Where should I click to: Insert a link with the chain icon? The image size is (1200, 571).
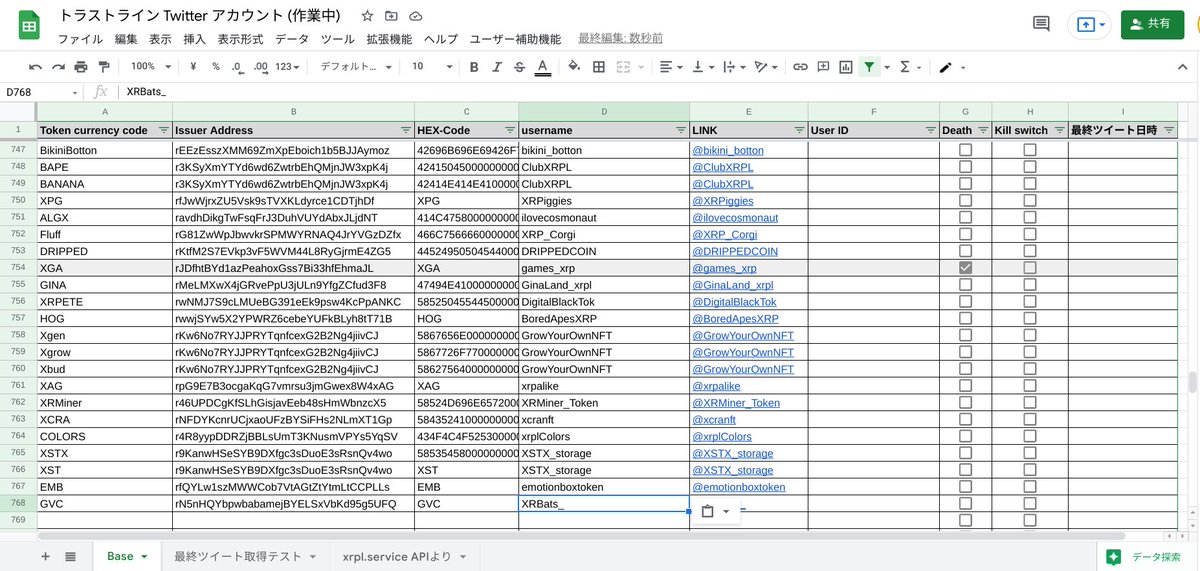pos(800,67)
